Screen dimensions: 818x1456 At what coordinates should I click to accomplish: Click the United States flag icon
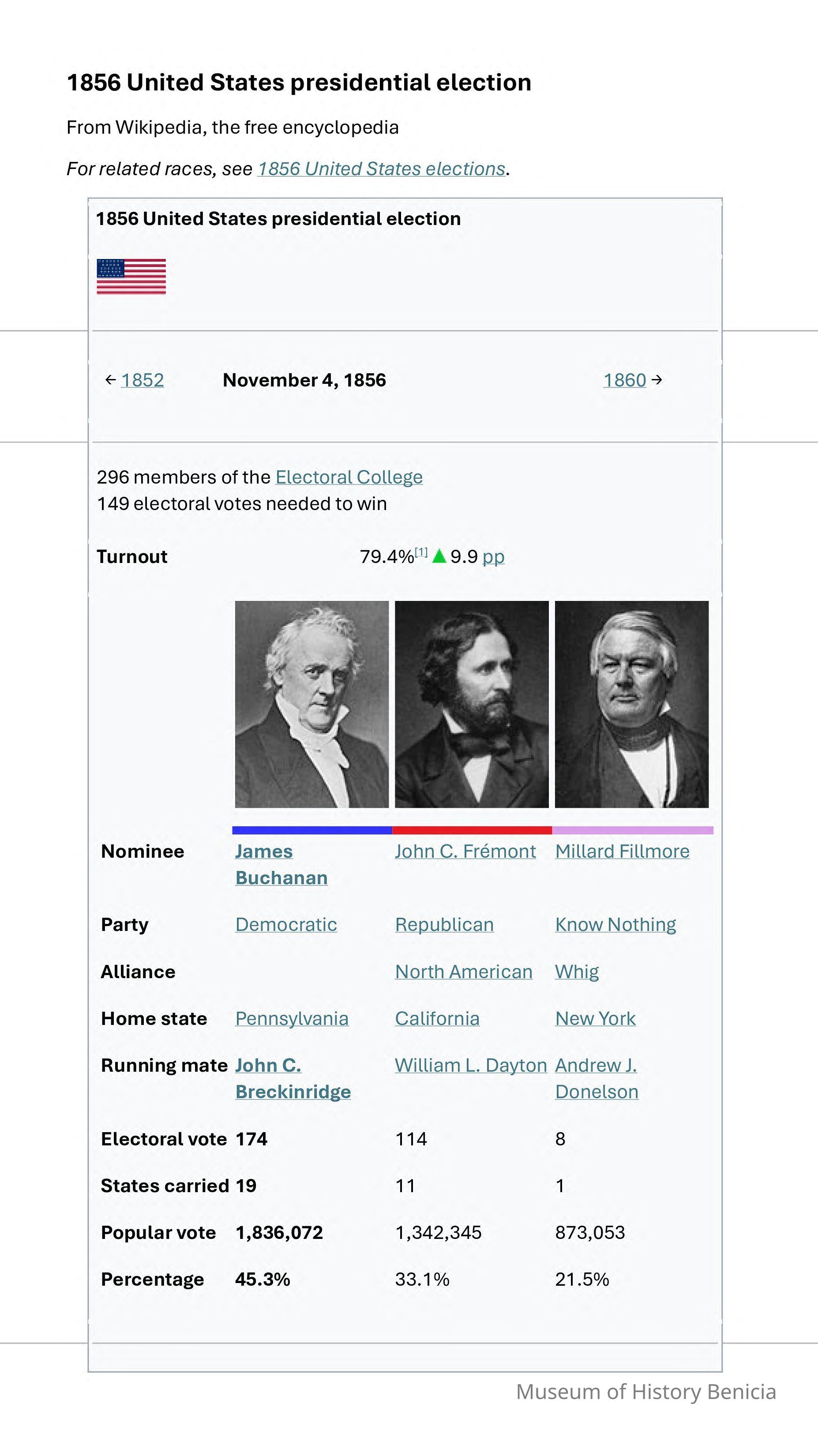(131, 276)
